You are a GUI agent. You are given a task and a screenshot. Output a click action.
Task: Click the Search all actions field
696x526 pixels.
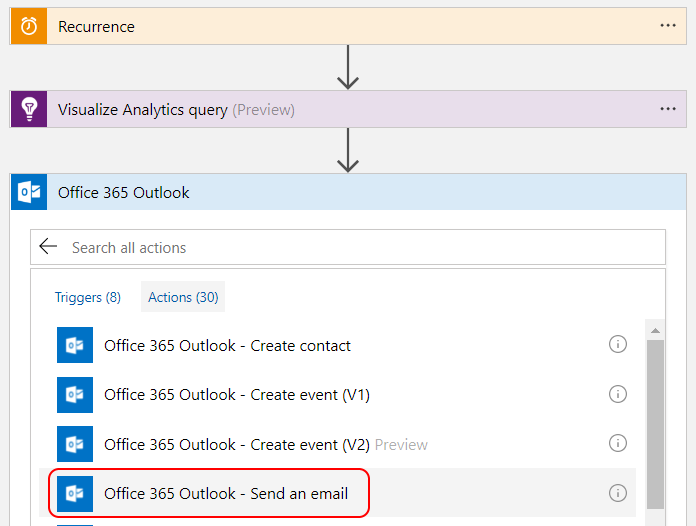360,247
